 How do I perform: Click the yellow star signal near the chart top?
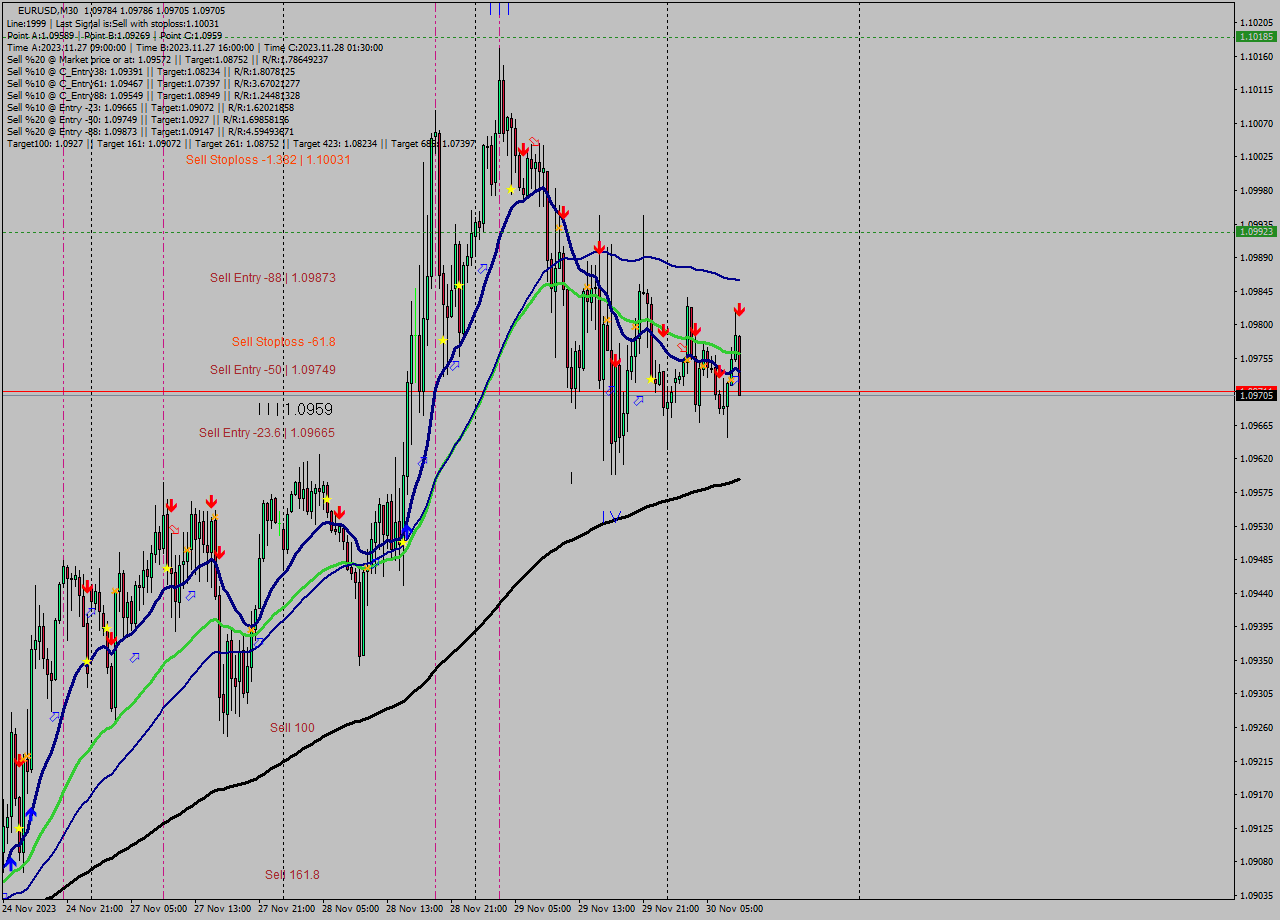coord(510,186)
